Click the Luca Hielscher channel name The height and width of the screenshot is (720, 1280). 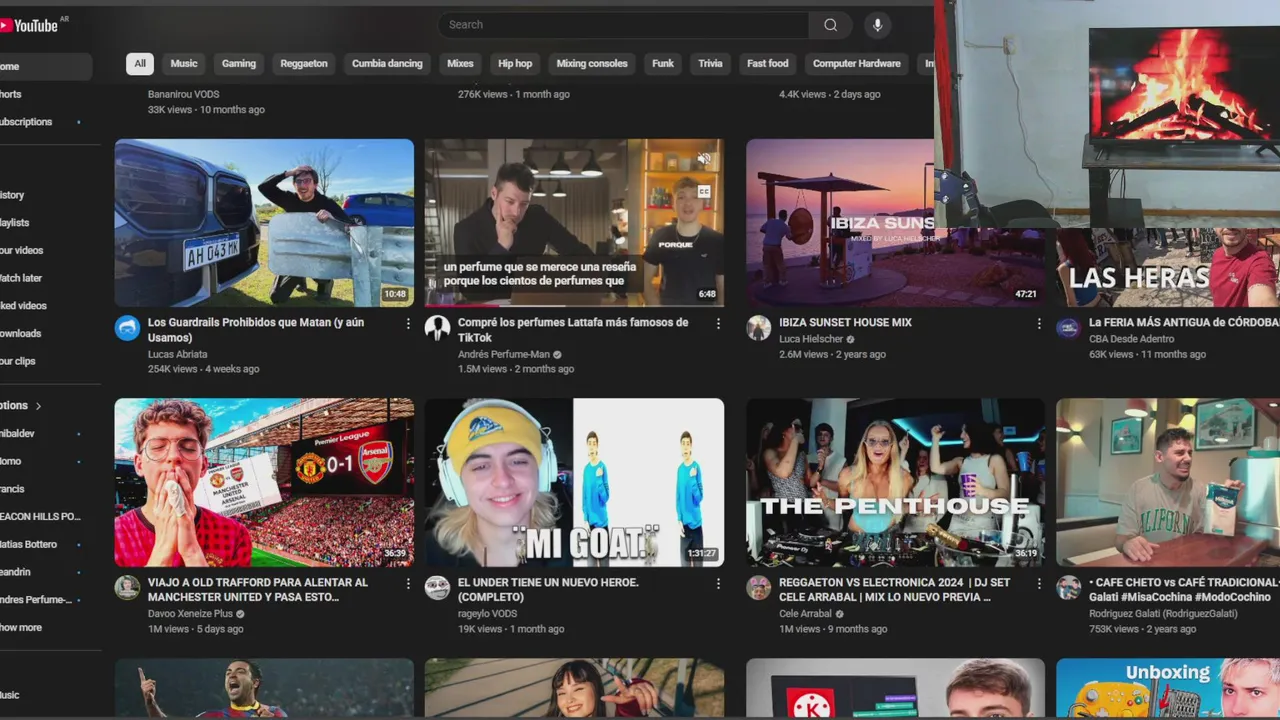(x=812, y=339)
